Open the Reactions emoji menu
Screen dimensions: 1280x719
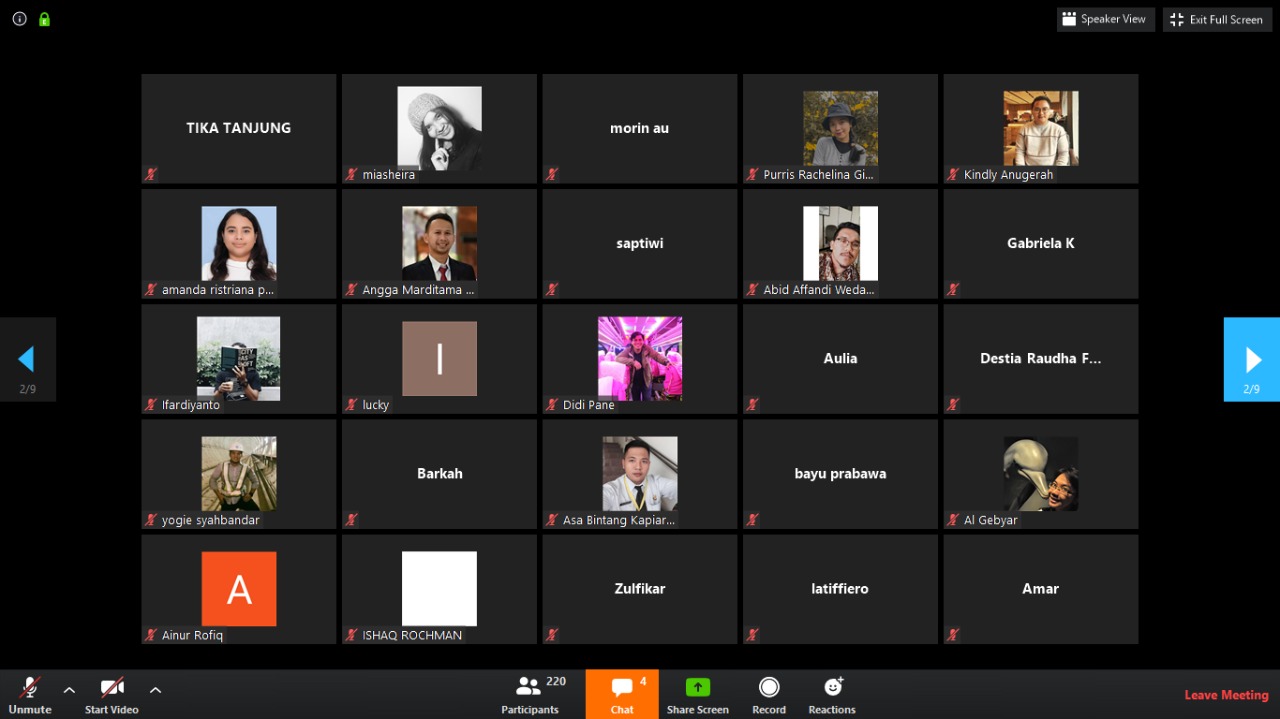(x=832, y=687)
